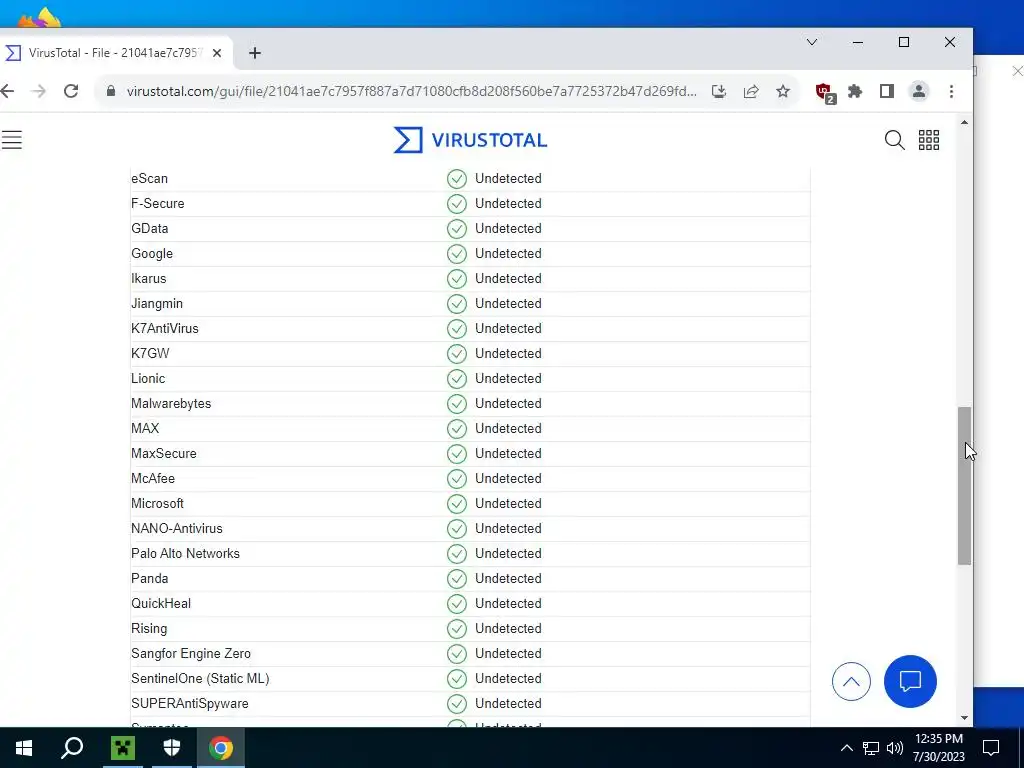Image resolution: width=1024 pixels, height=768 pixels.
Task: Open Windows Security taskbar icon
Action: (172, 748)
